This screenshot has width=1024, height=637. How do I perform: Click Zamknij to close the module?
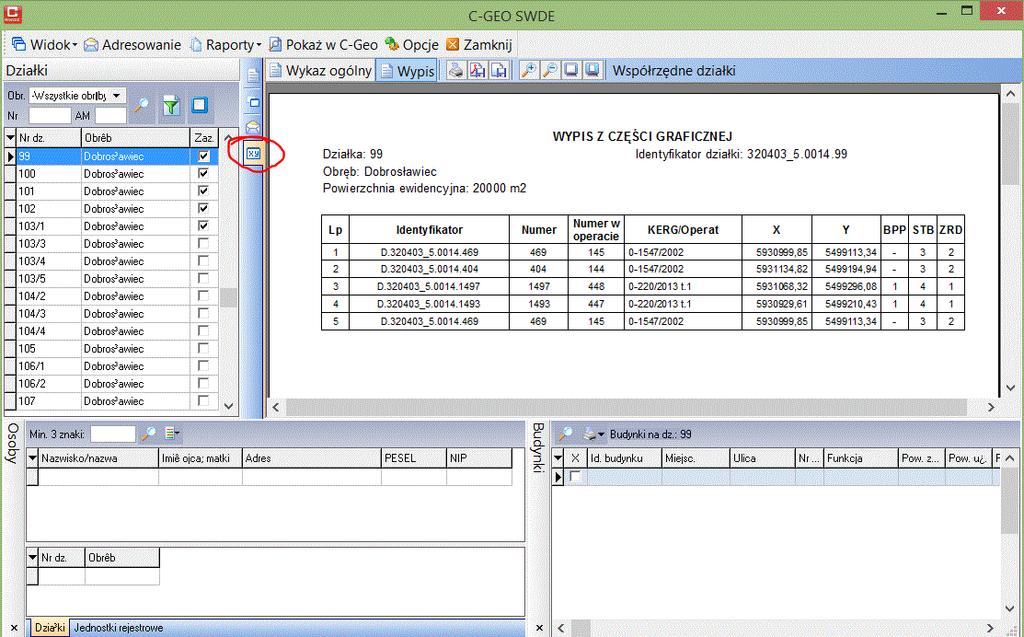click(x=479, y=44)
